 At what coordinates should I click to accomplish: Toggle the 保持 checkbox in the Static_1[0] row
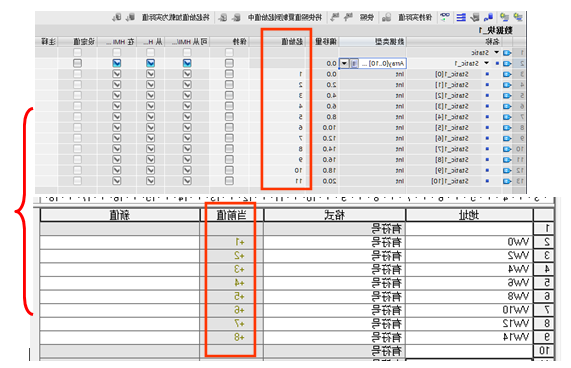229,74
